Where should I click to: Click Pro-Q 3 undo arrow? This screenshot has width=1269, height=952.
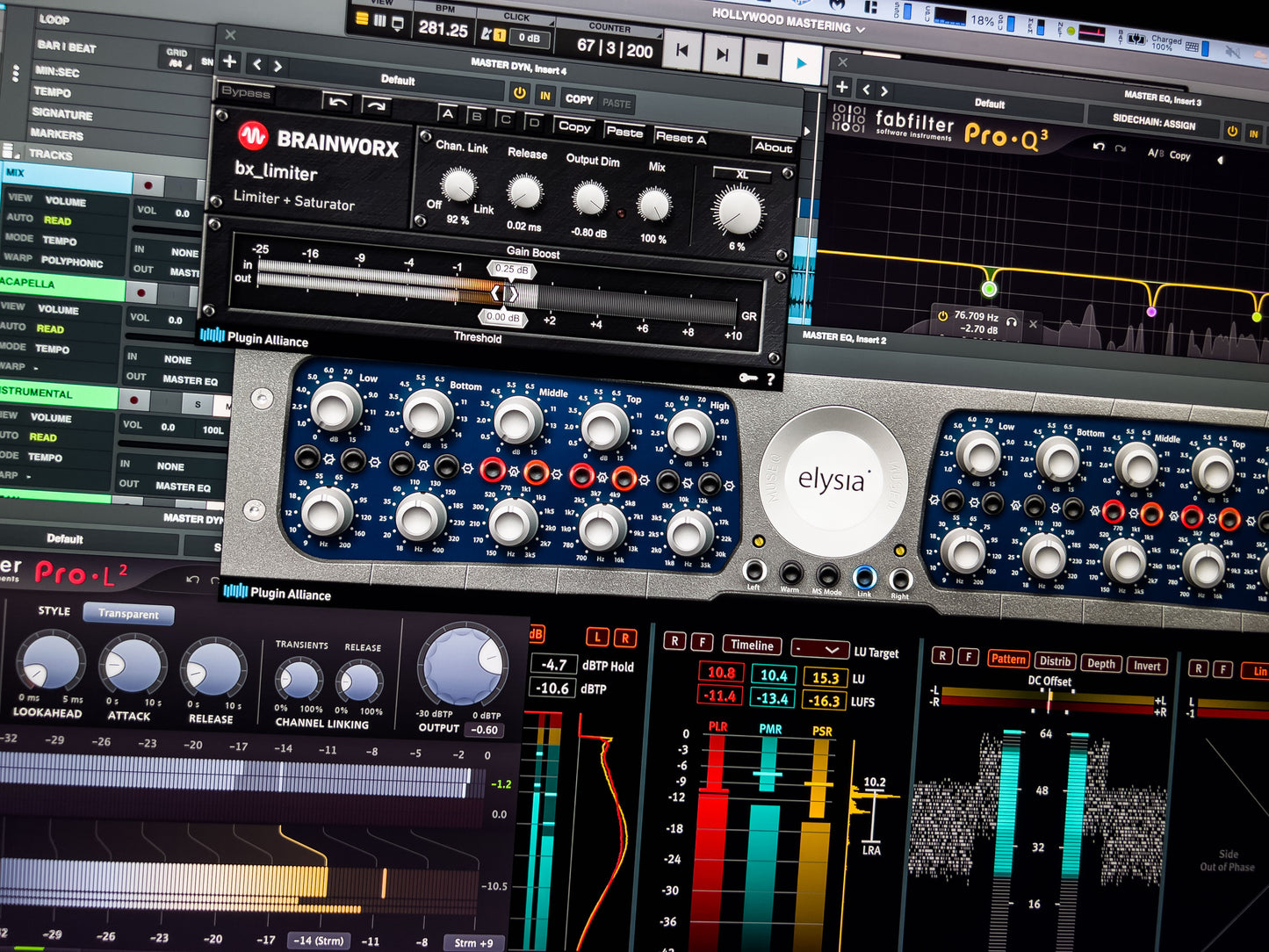1099,146
